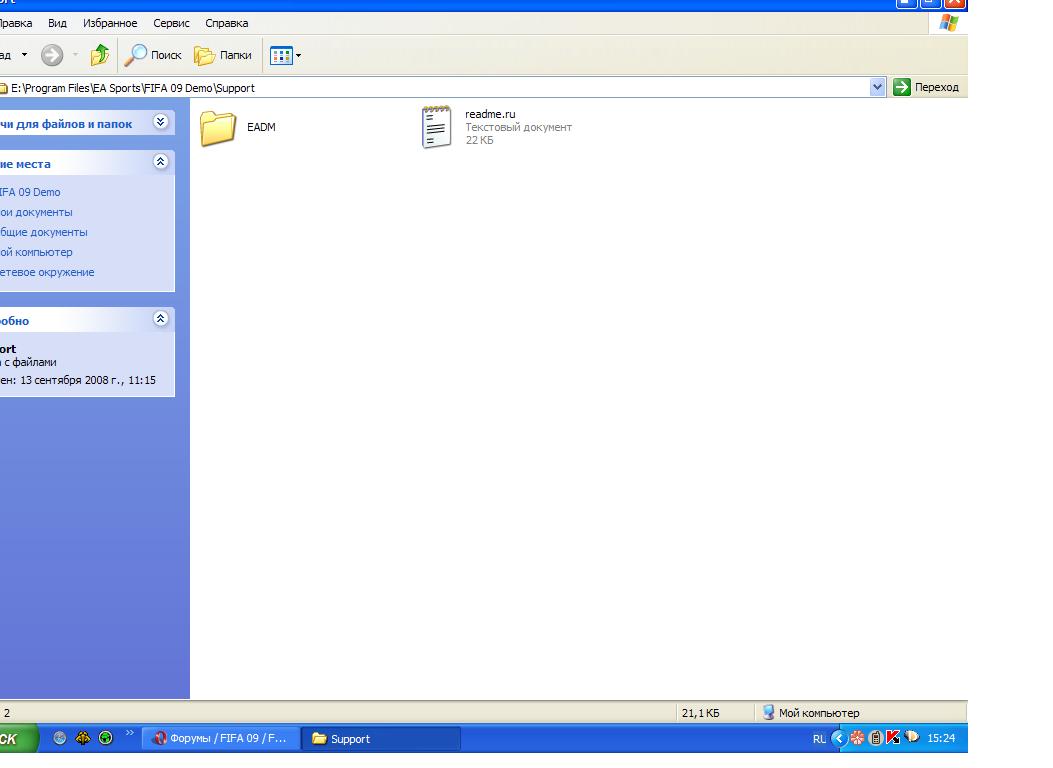The image size is (1053, 768).
Task: Open the Views dropdown arrow
Action: click(299, 56)
